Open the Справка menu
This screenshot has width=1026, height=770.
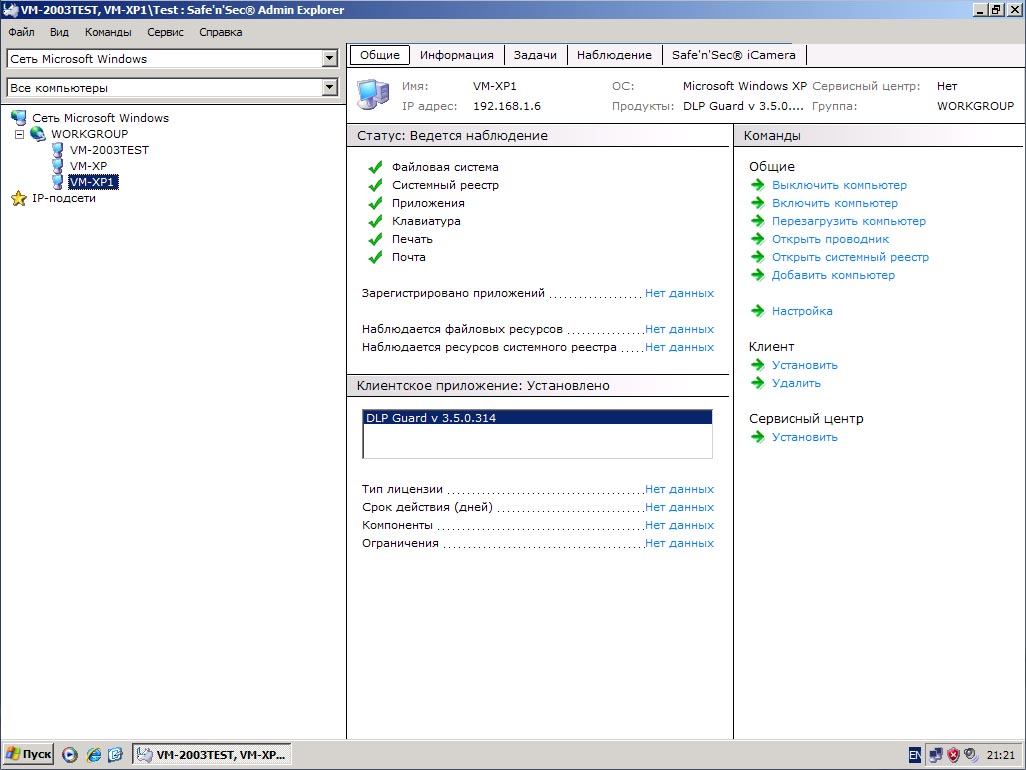coord(221,32)
